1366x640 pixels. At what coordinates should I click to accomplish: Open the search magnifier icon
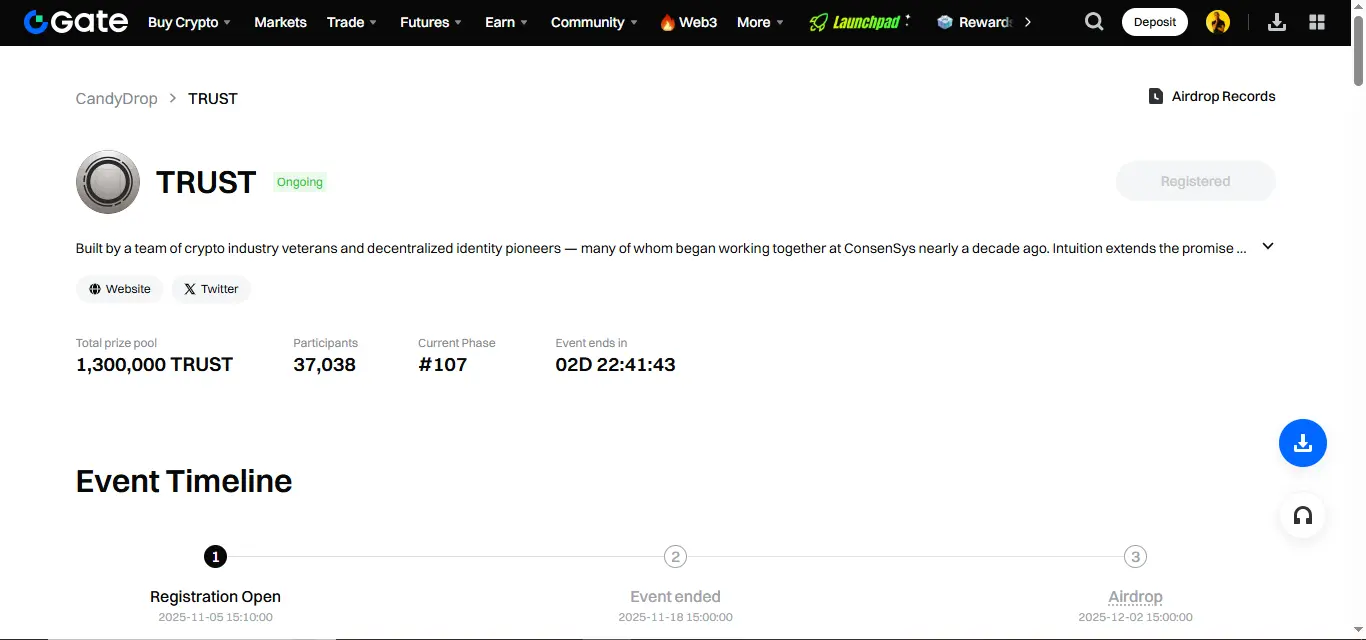(x=1094, y=22)
